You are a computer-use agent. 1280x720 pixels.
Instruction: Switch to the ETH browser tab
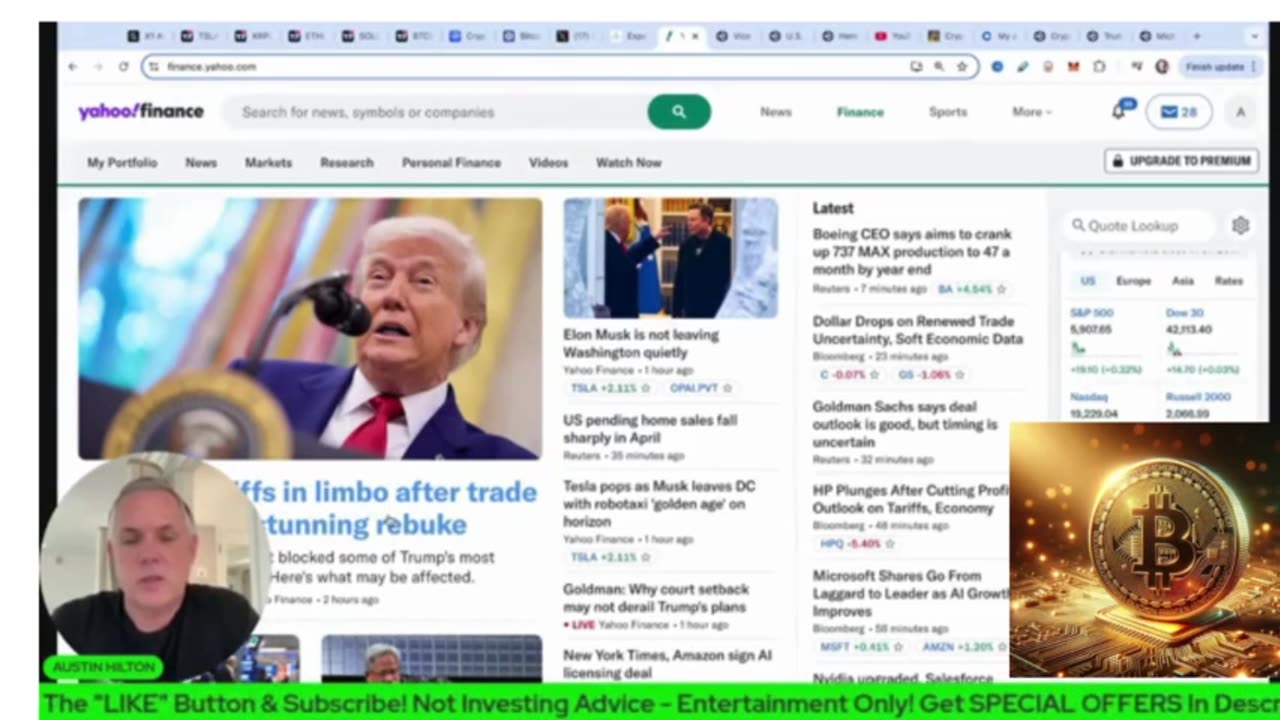pyautogui.click(x=306, y=36)
